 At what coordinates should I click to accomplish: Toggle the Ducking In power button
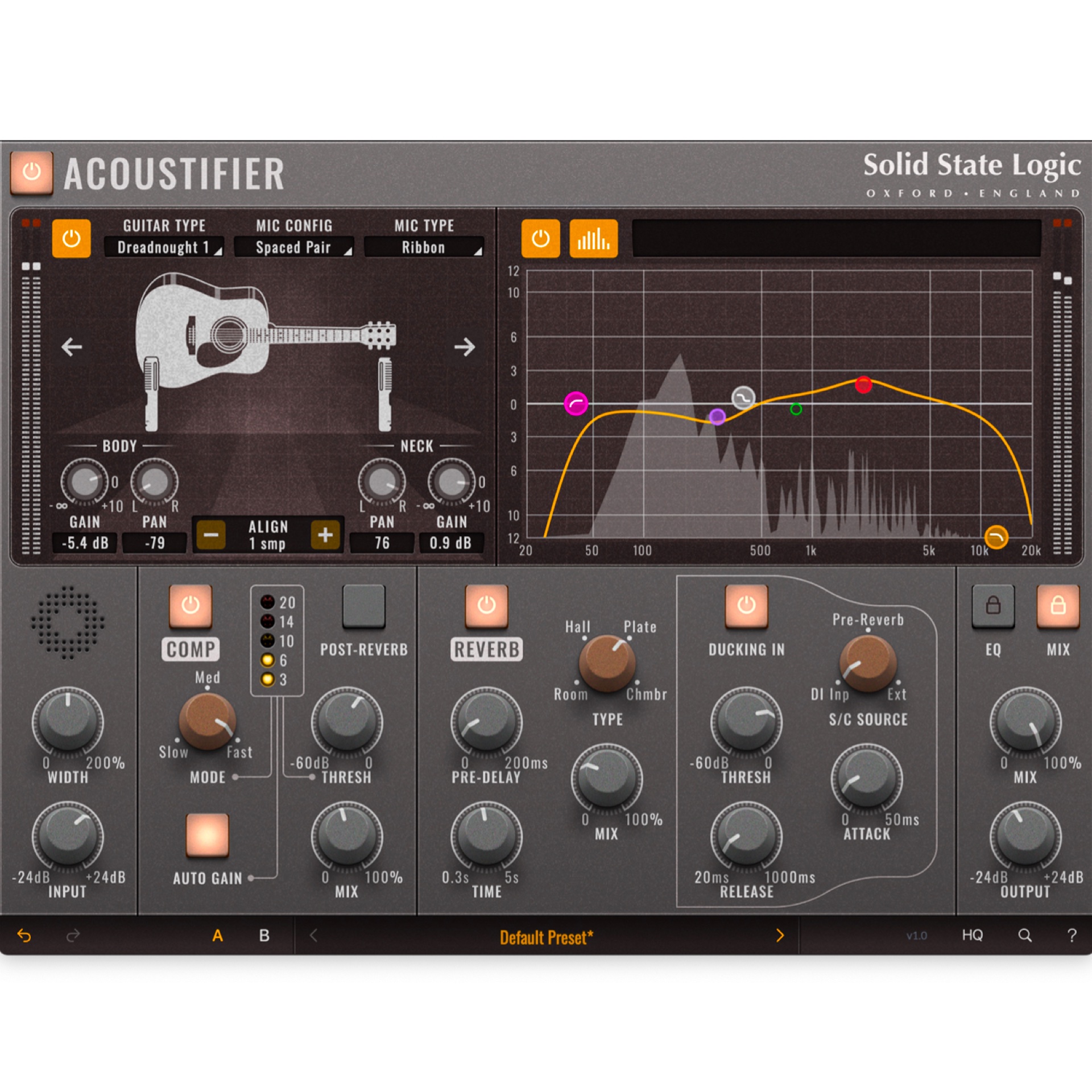[746, 606]
